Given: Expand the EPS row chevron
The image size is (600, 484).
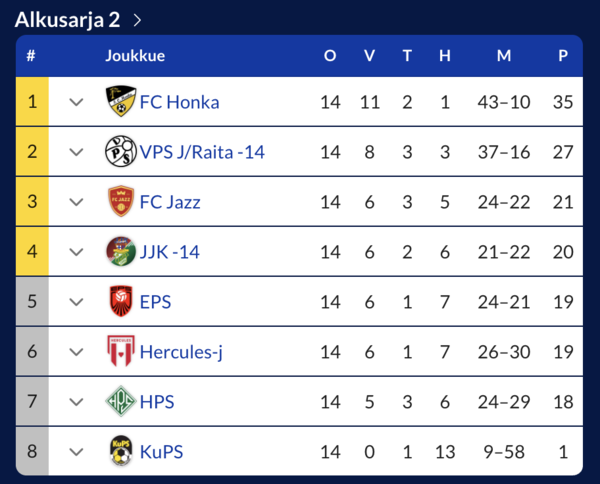Looking at the screenshot, I should [77, 302].
